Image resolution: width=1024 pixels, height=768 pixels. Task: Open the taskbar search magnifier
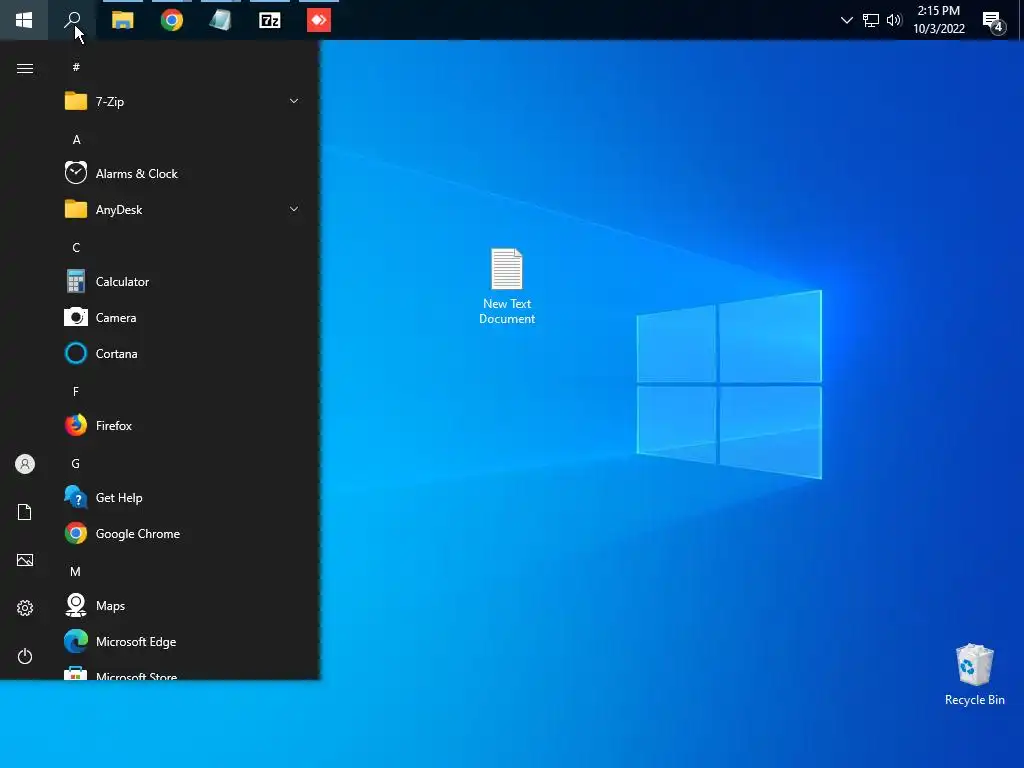pos(72,20)
